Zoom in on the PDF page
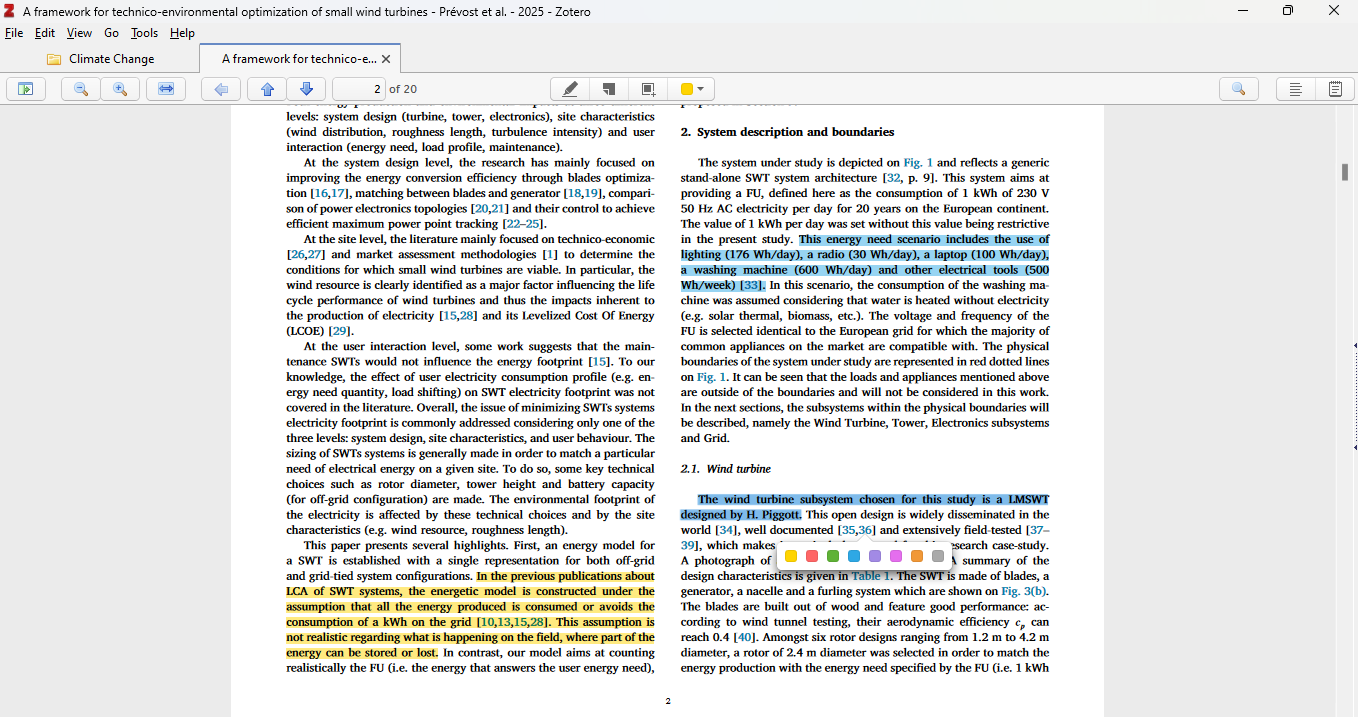This screenshot has width=1358, height=717. pyautogui.click(x=120, y=89)
